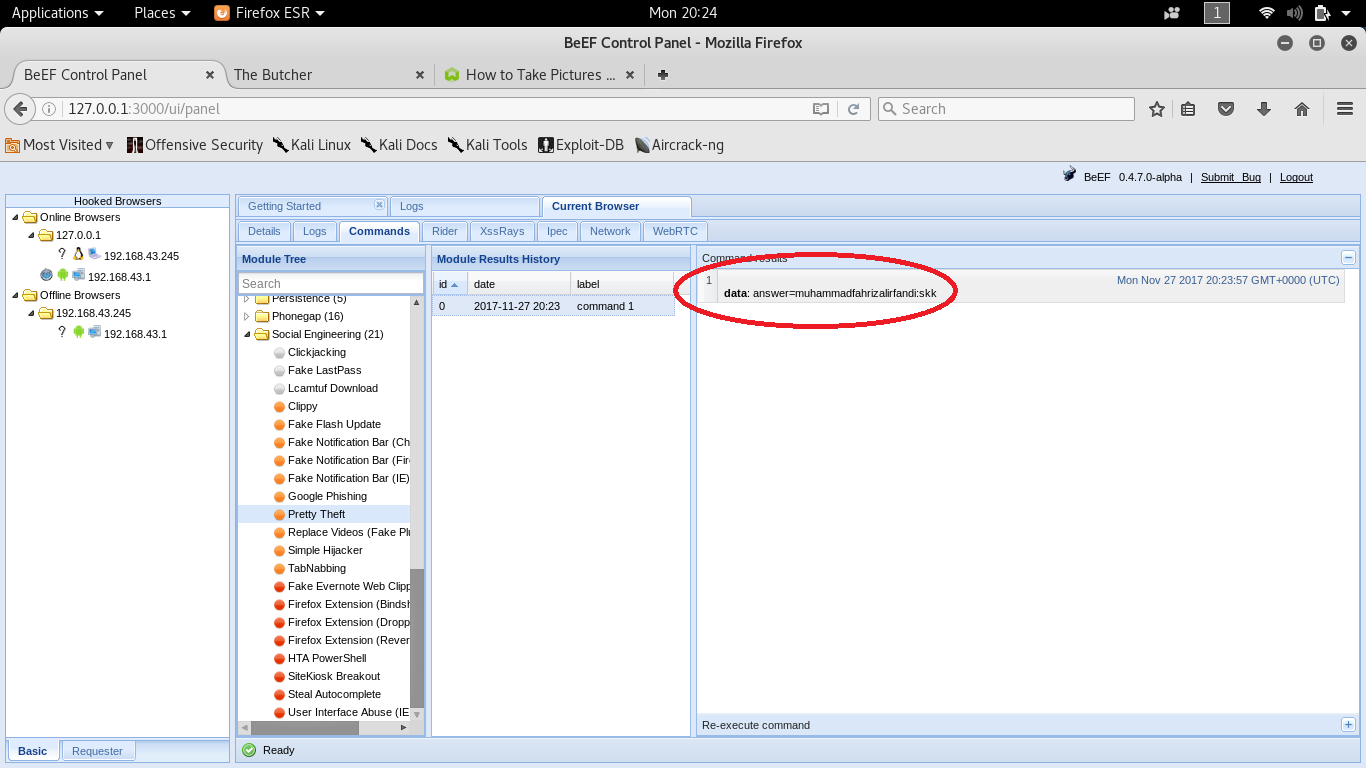Open the Wi-Fi status icon in top bar

click(x=1267, y=13)
